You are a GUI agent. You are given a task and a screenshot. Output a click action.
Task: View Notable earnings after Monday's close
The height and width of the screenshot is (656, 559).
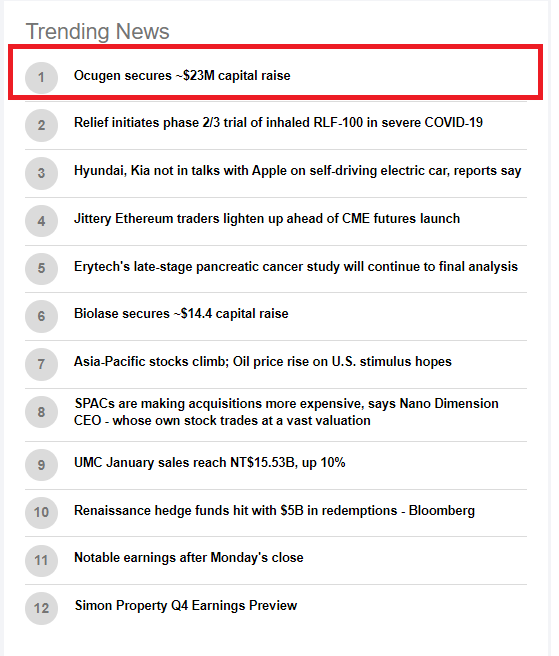tap(189, 558)
